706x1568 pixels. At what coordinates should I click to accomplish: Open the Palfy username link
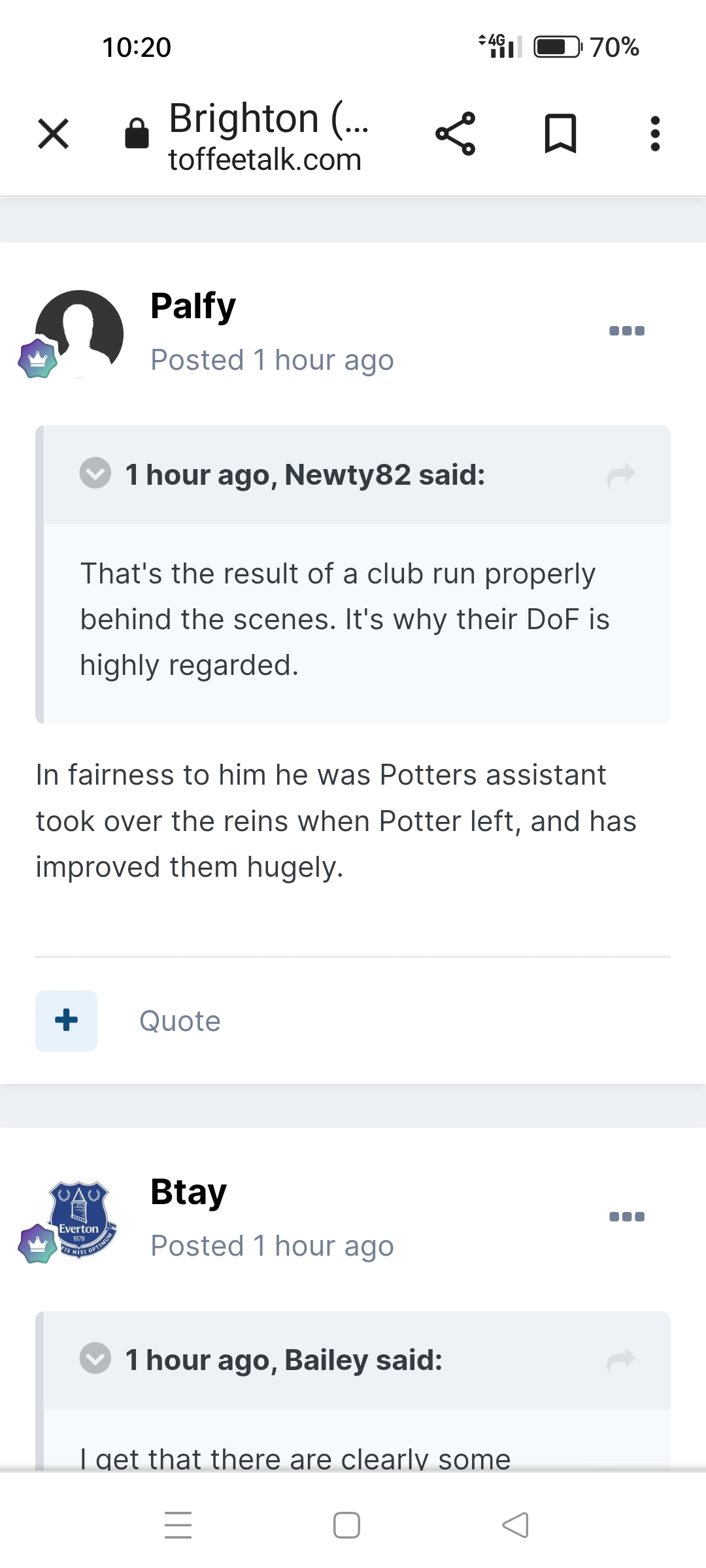tap(193, 306)
